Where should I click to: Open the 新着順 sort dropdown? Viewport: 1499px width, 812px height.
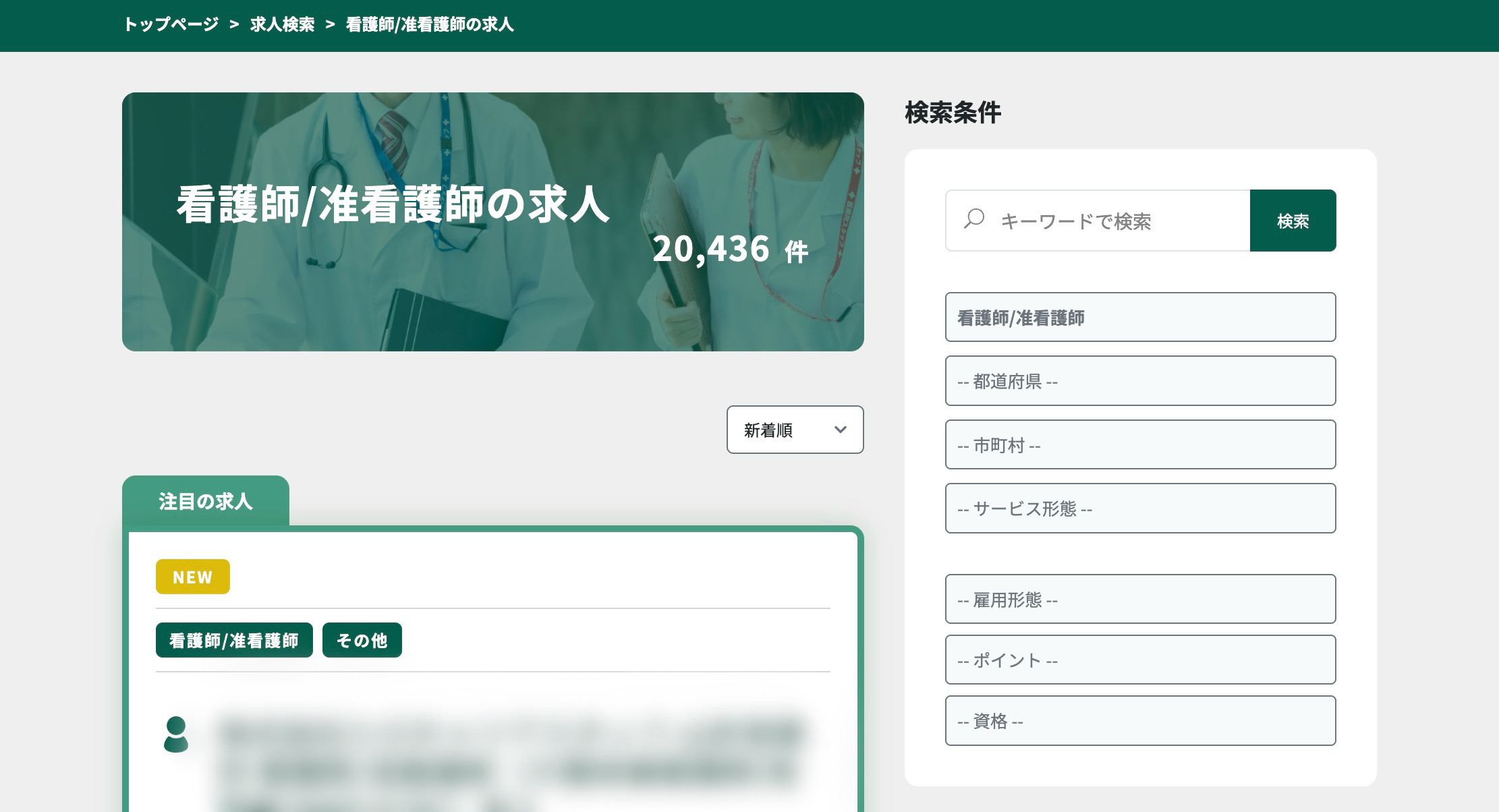[x=794, y=430]
